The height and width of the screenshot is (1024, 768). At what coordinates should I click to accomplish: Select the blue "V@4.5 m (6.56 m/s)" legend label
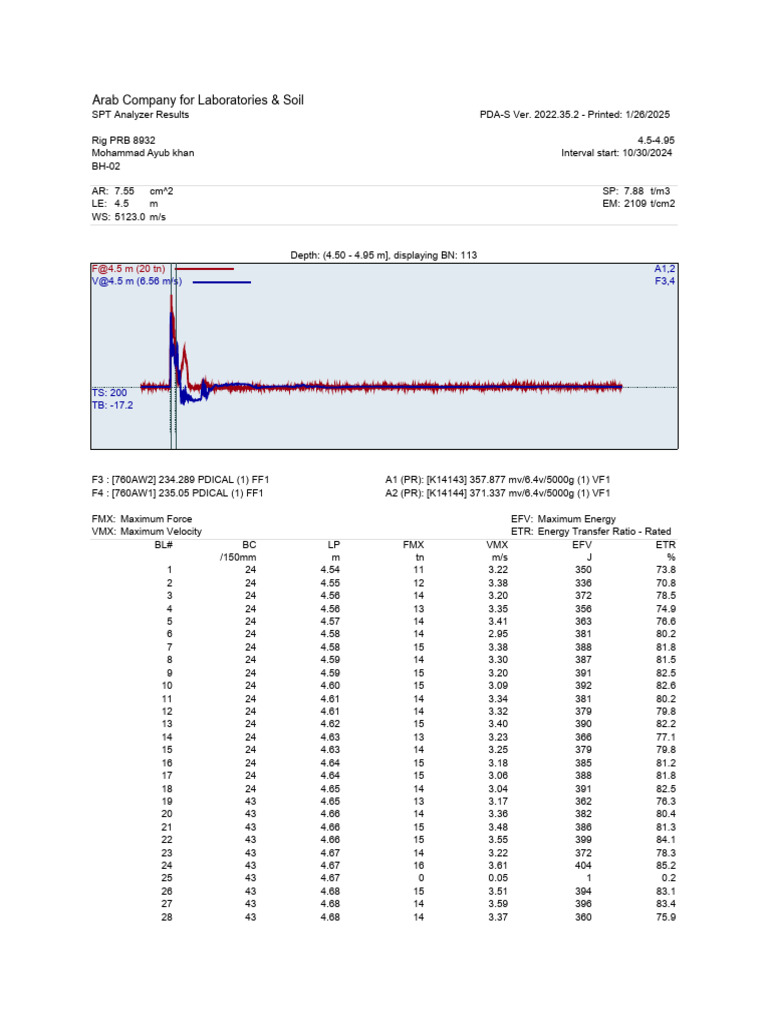tap(136, 281)
